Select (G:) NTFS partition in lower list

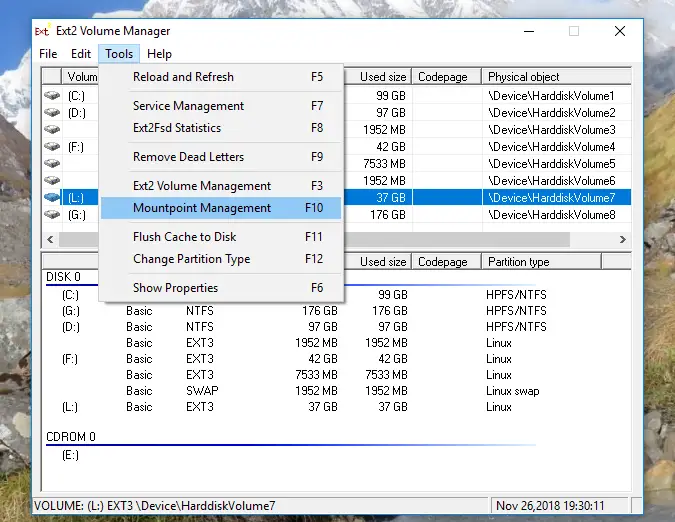pos(71,311)
